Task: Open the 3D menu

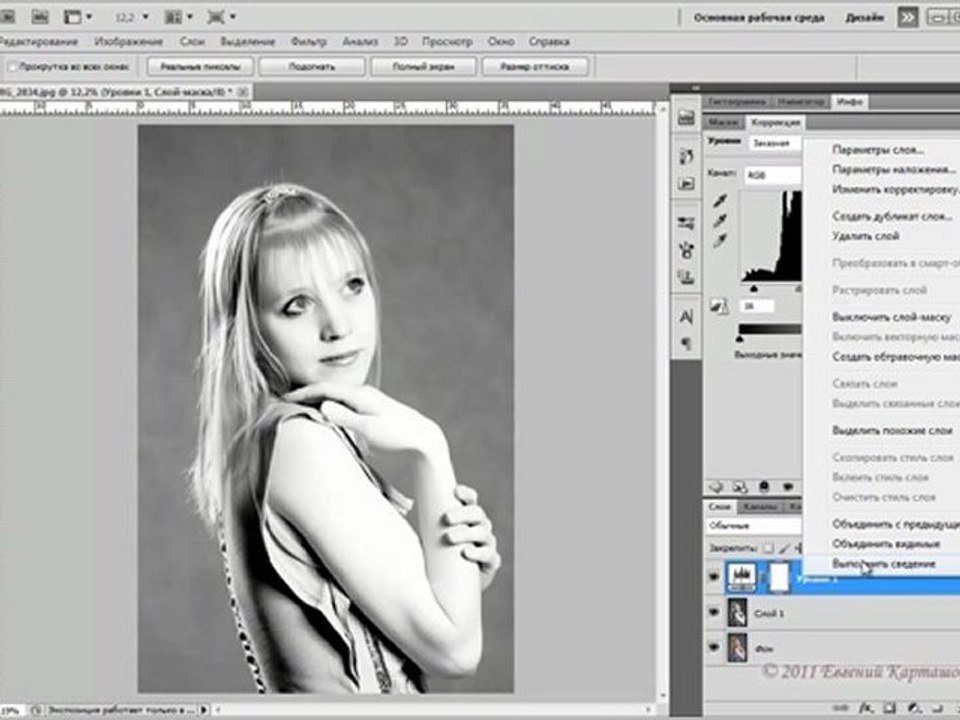Action: click(x=400, y=42)
